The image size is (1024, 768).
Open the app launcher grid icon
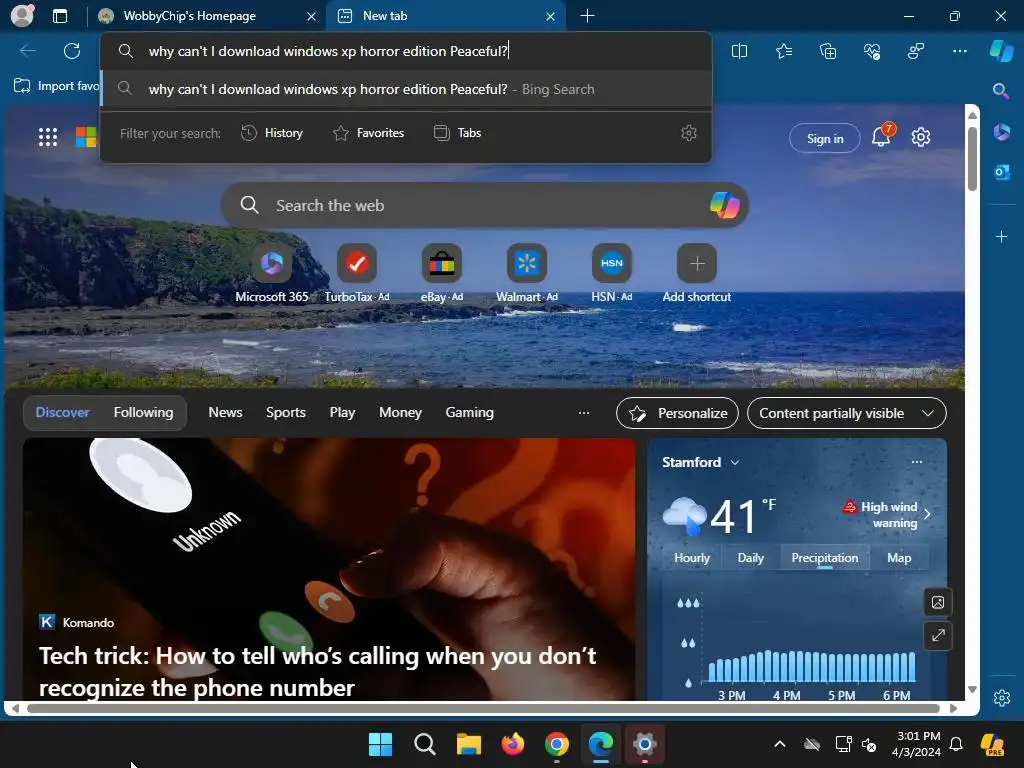coord(48,137)
